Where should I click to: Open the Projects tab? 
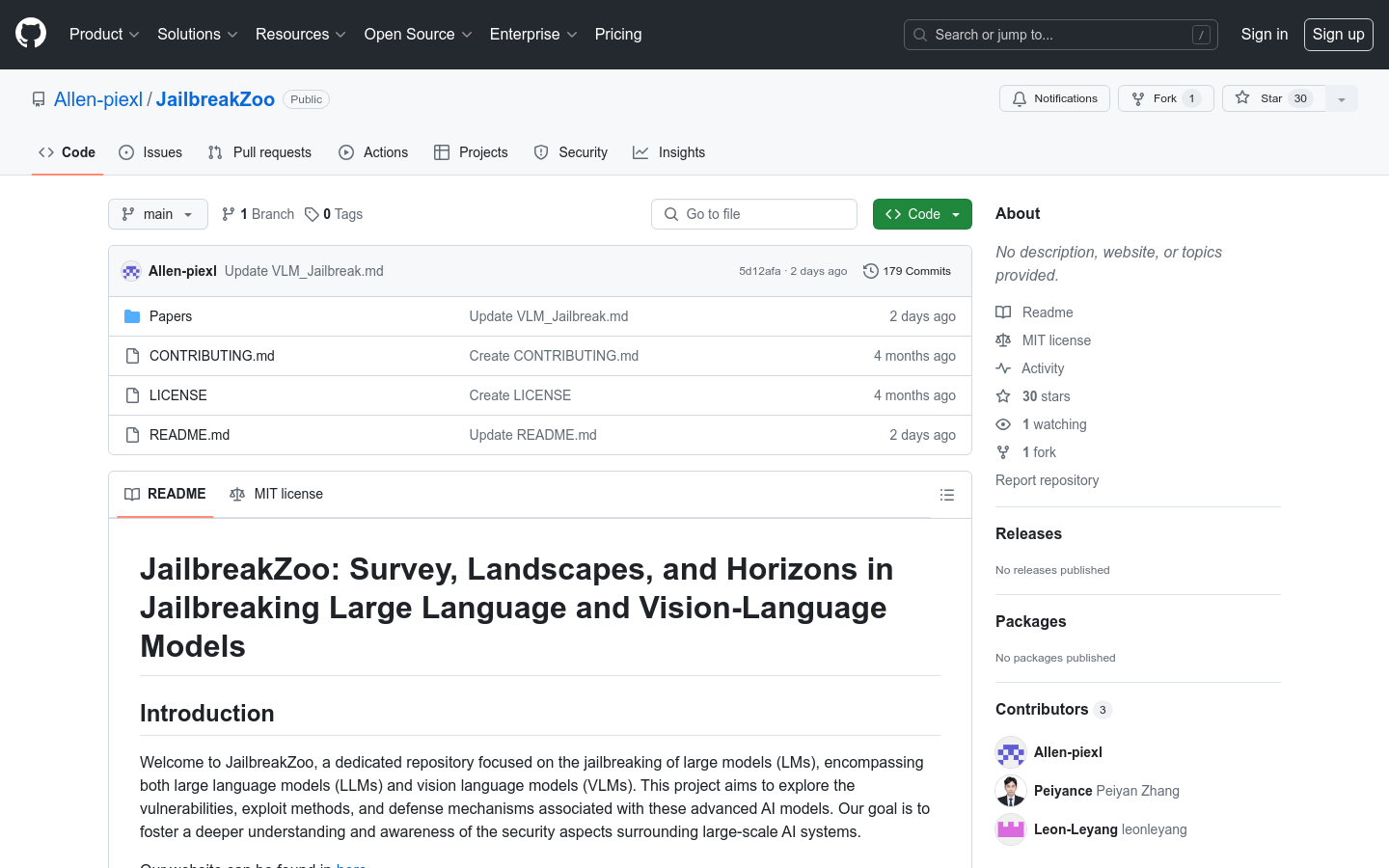click(471, 152)
